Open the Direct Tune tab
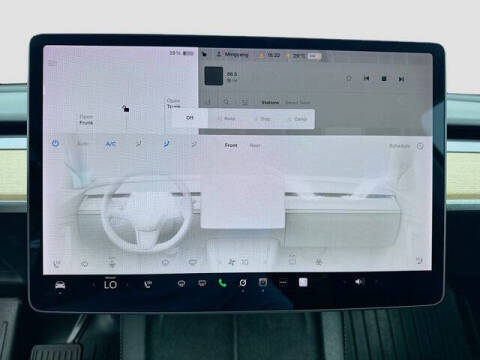The width and height of the screenshot is (480, 360). [x=298, y=102]
